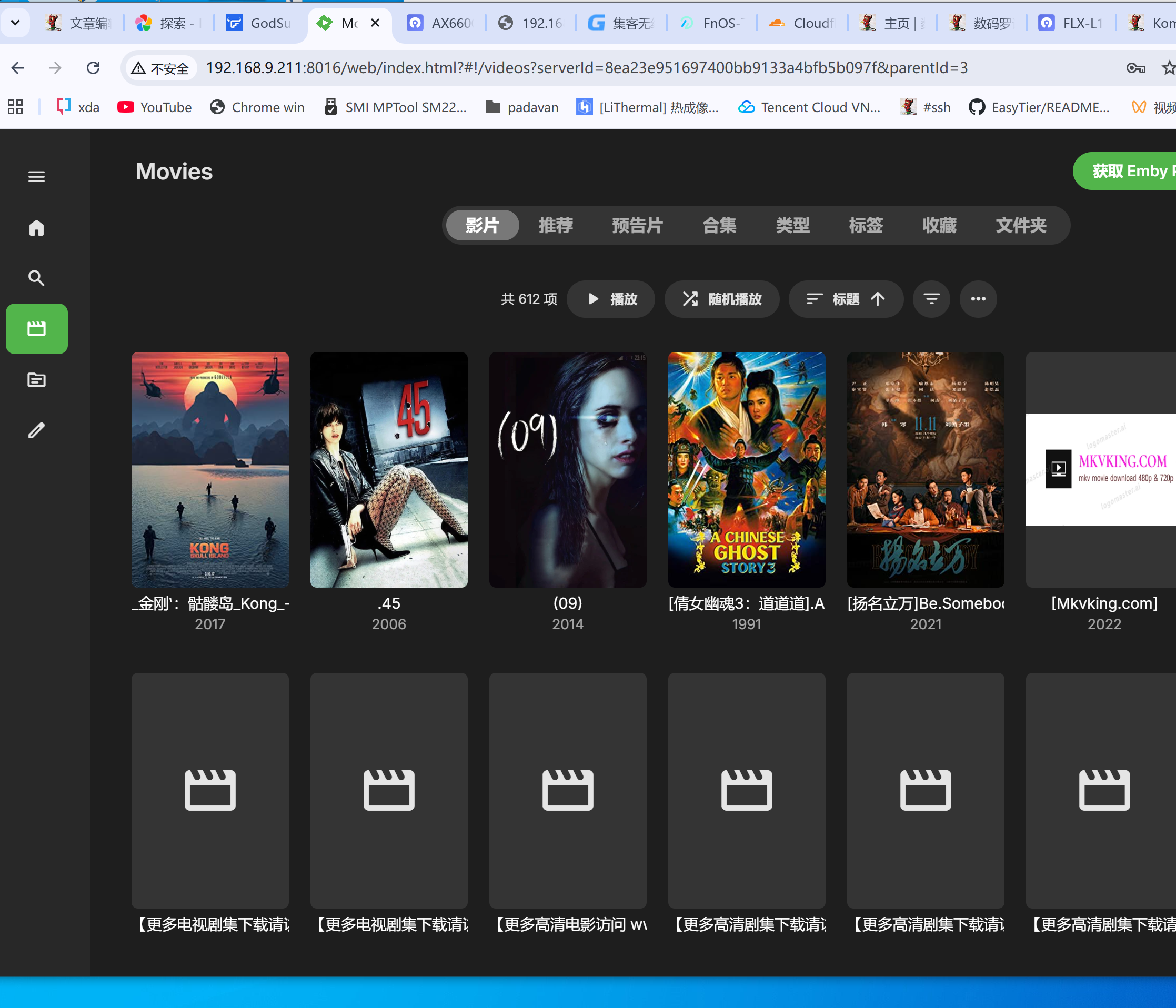Image resolution: width=1176 pixels, height=1008 pixels.
Task: Open the folder library sidebar icon
Action: [36, 380]
